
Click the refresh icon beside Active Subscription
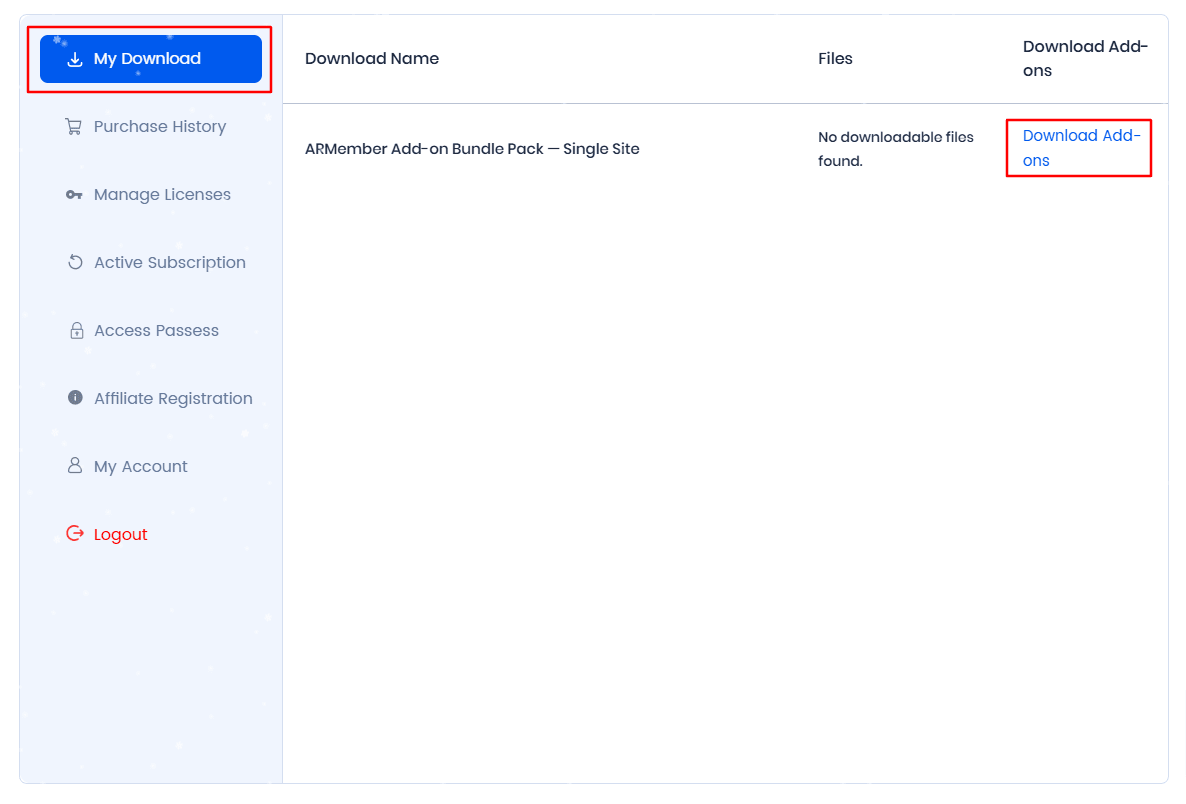click(75, 262)
